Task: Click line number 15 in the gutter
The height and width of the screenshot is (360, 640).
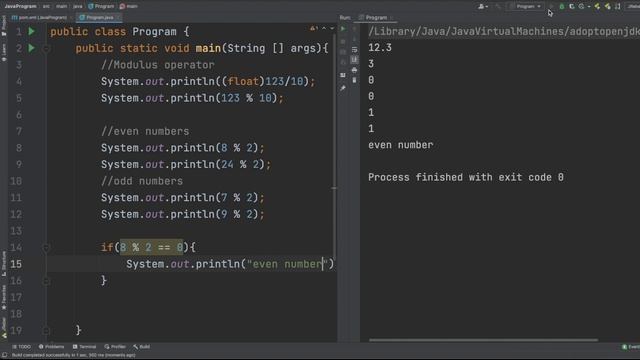Action: click(16, 264)
